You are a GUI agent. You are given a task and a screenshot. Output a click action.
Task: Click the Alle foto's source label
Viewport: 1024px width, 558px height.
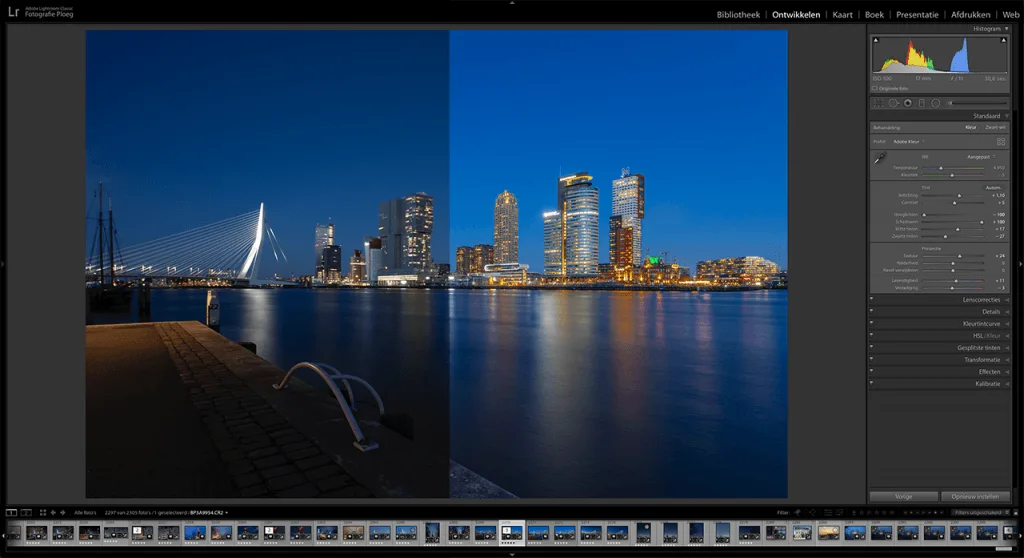click(x=85, y=513)
